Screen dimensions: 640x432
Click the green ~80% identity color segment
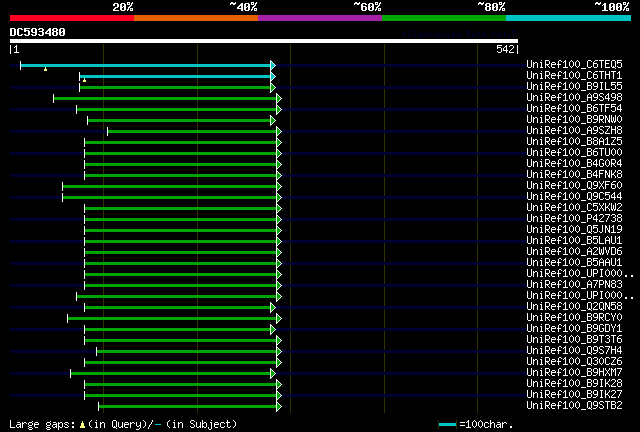pyautogui.click(x=444, y=18)
